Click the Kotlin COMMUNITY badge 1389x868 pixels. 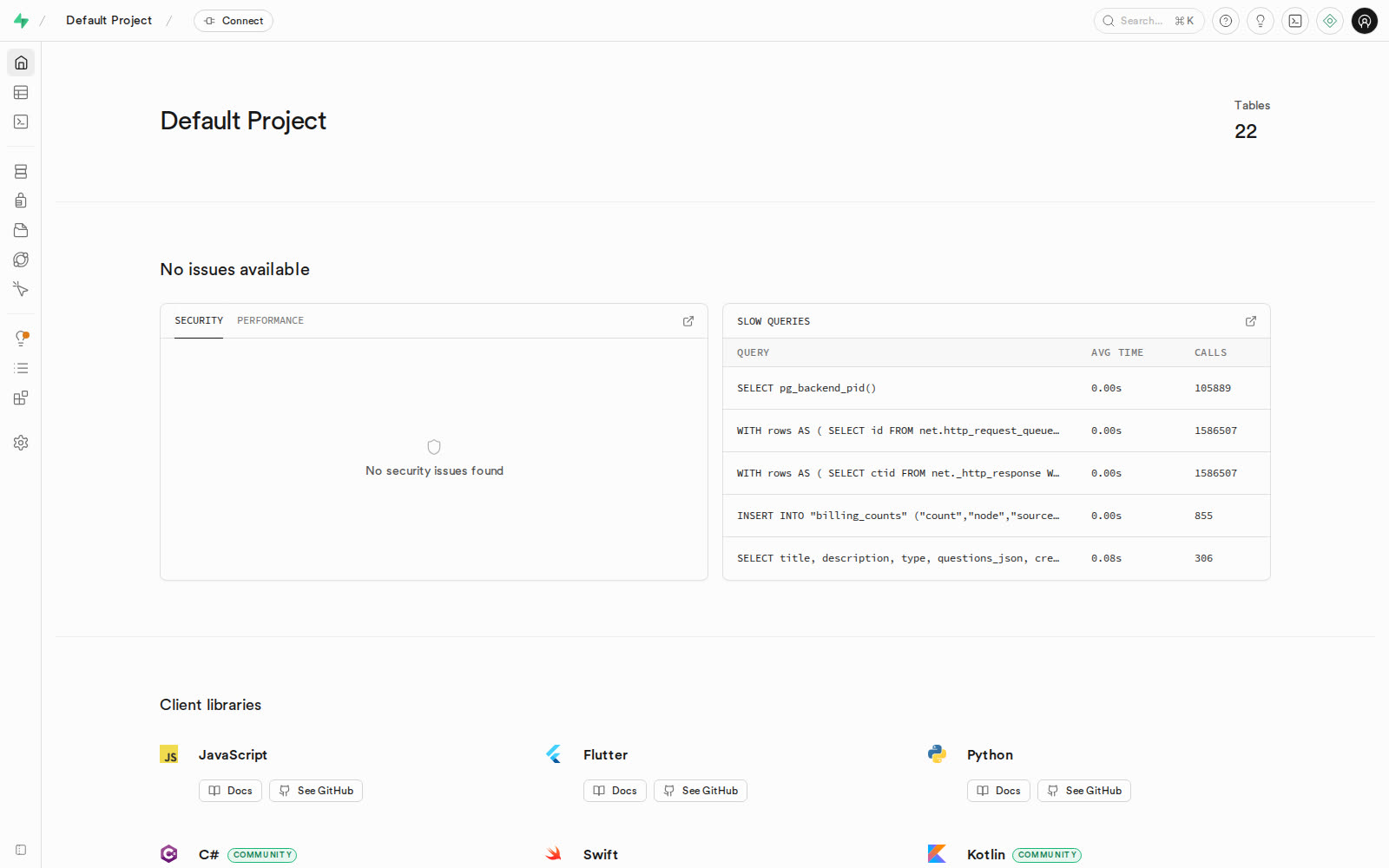[1047, 855]
